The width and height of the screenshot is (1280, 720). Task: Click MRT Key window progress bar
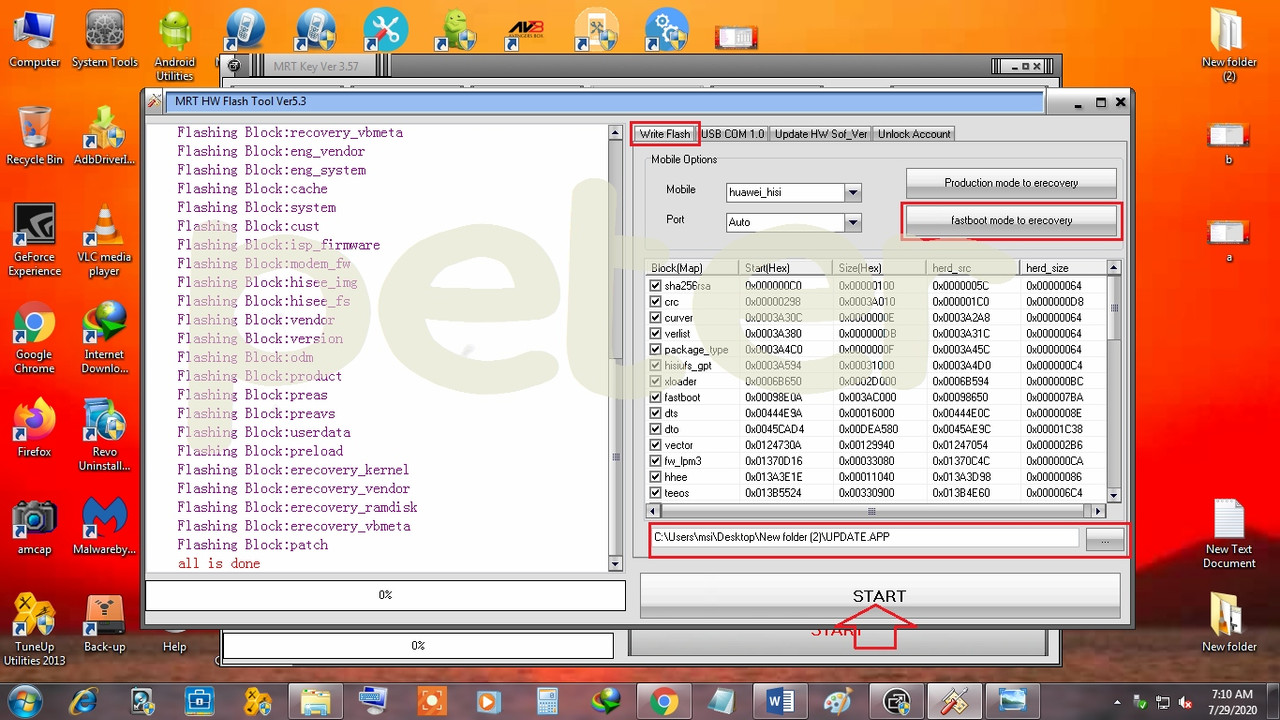tap(418, 646)
